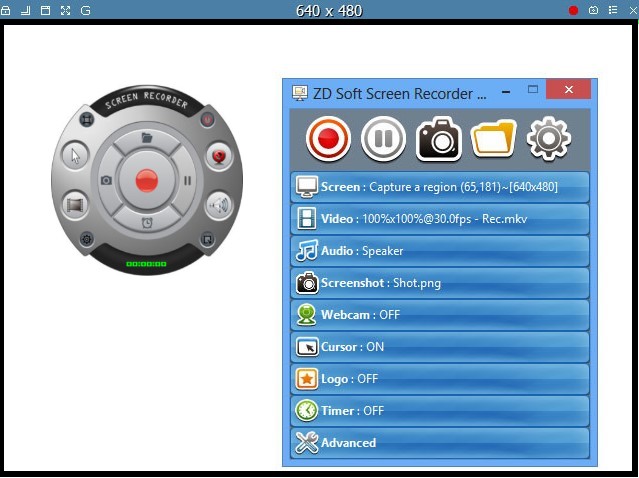
Task: Click the camera icon in capture frame bar
Action: (593, 10)
